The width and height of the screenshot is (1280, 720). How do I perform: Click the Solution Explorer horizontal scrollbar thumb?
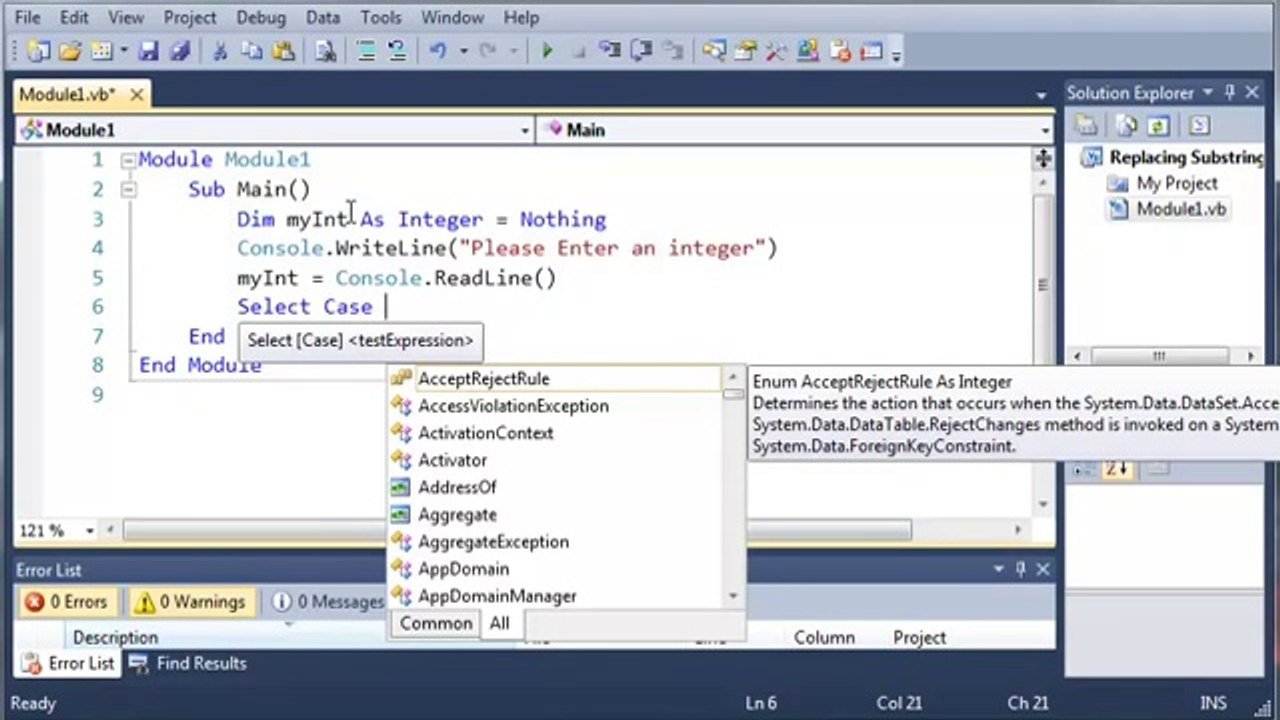tap(1160, 356)
